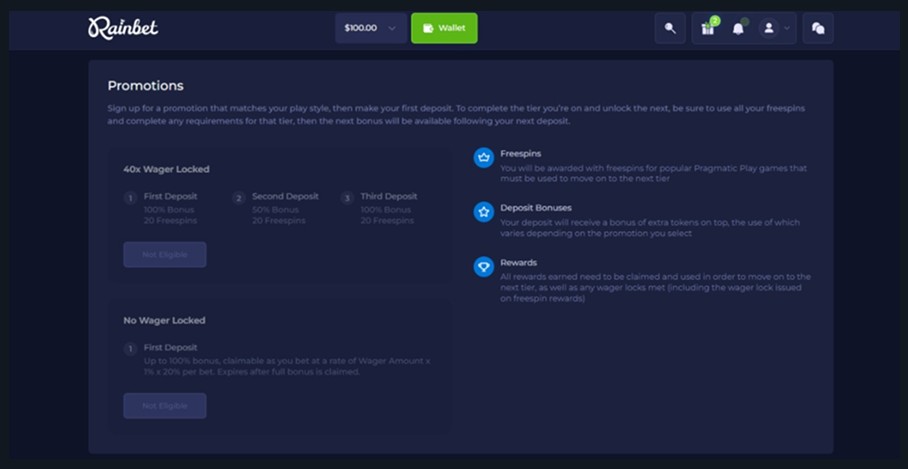
Task: Select the First Deposit step in 40x Wager
Action: pos(170,197)
